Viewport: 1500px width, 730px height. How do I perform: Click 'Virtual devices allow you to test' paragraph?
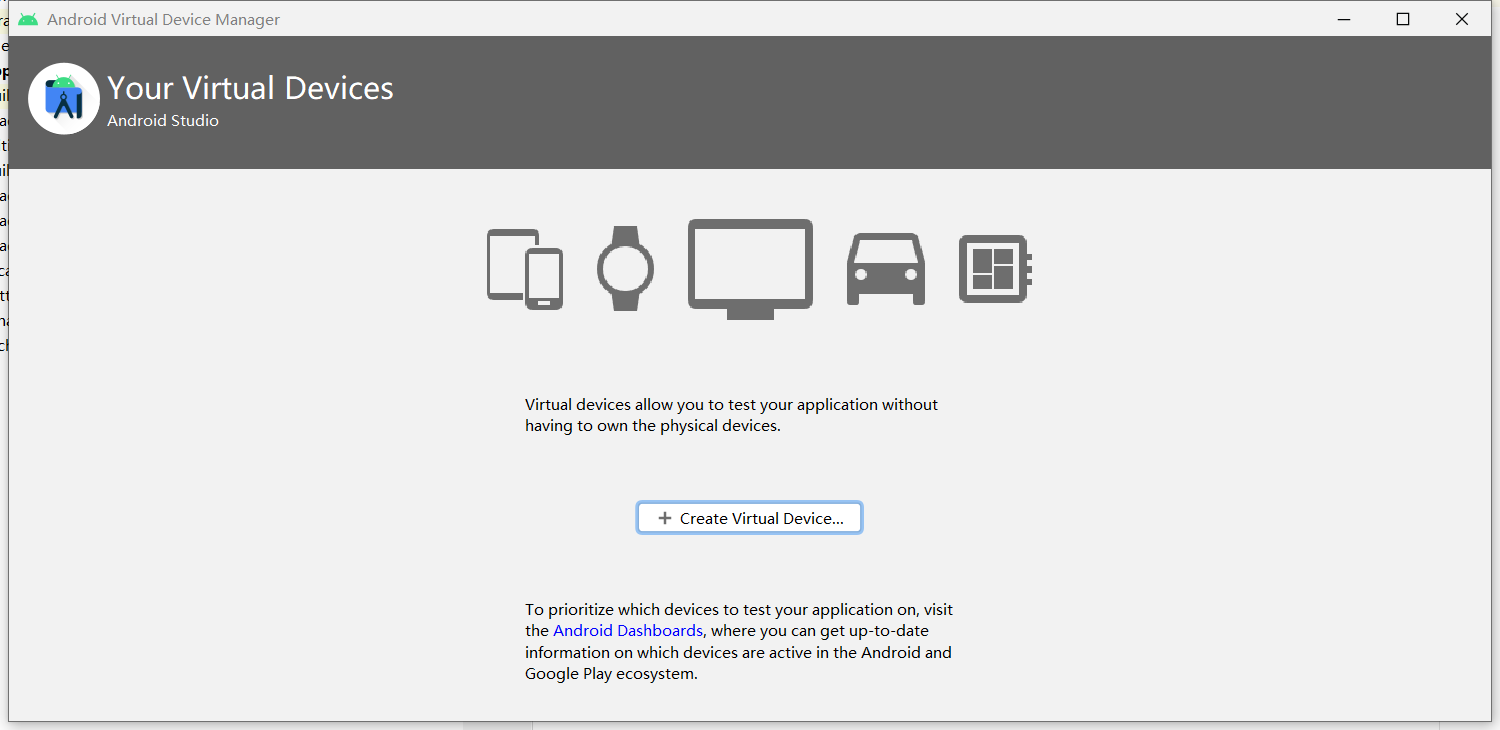tap(732, 415)
